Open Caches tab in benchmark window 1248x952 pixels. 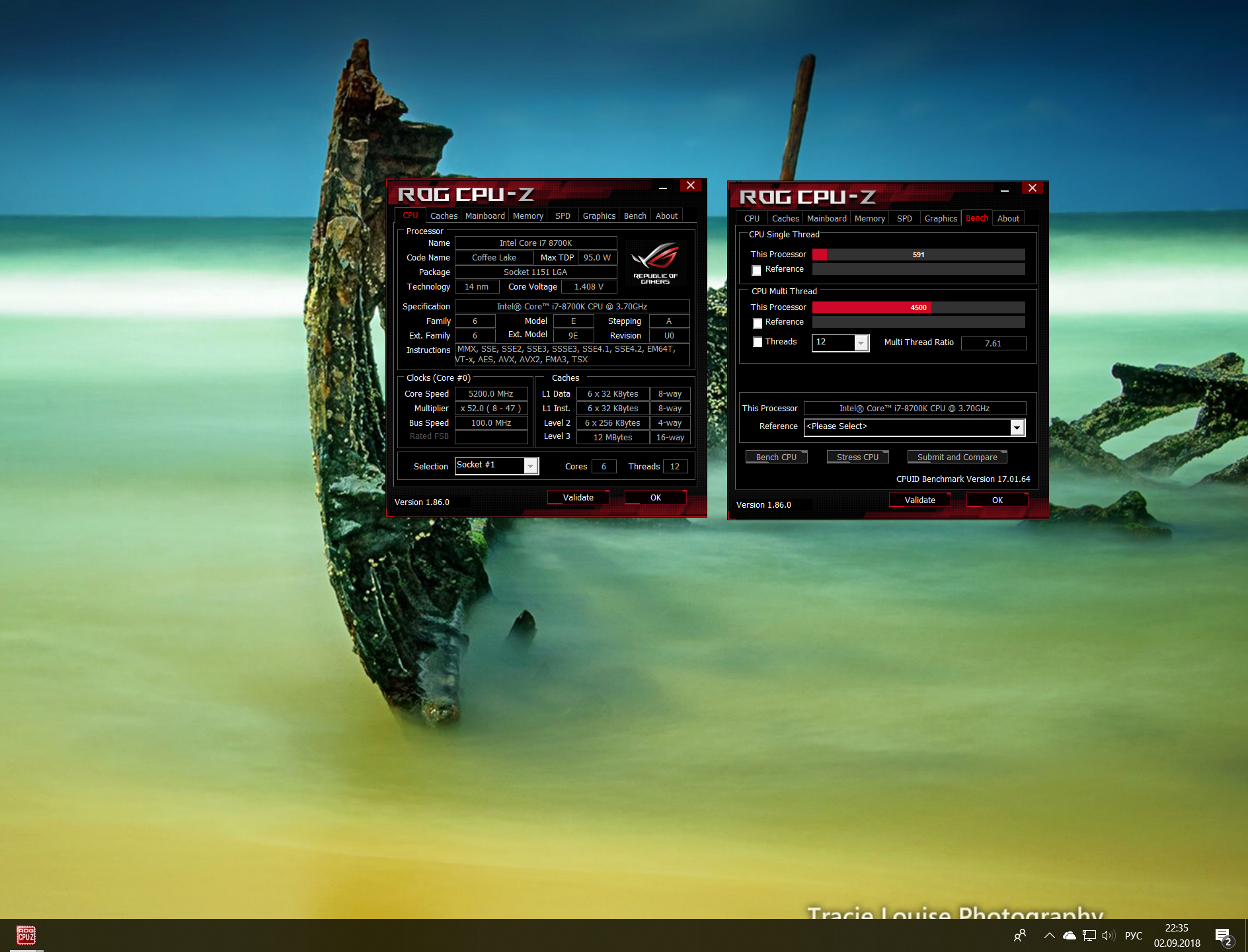[x=785, y=219]
